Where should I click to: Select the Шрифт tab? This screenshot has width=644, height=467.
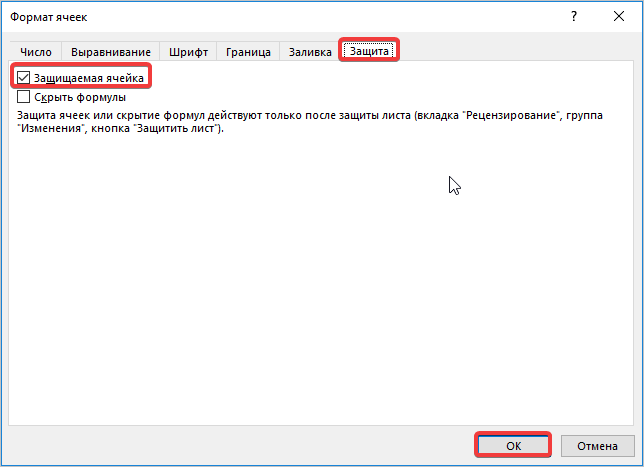pyautogui.click(x=189, y=52)
